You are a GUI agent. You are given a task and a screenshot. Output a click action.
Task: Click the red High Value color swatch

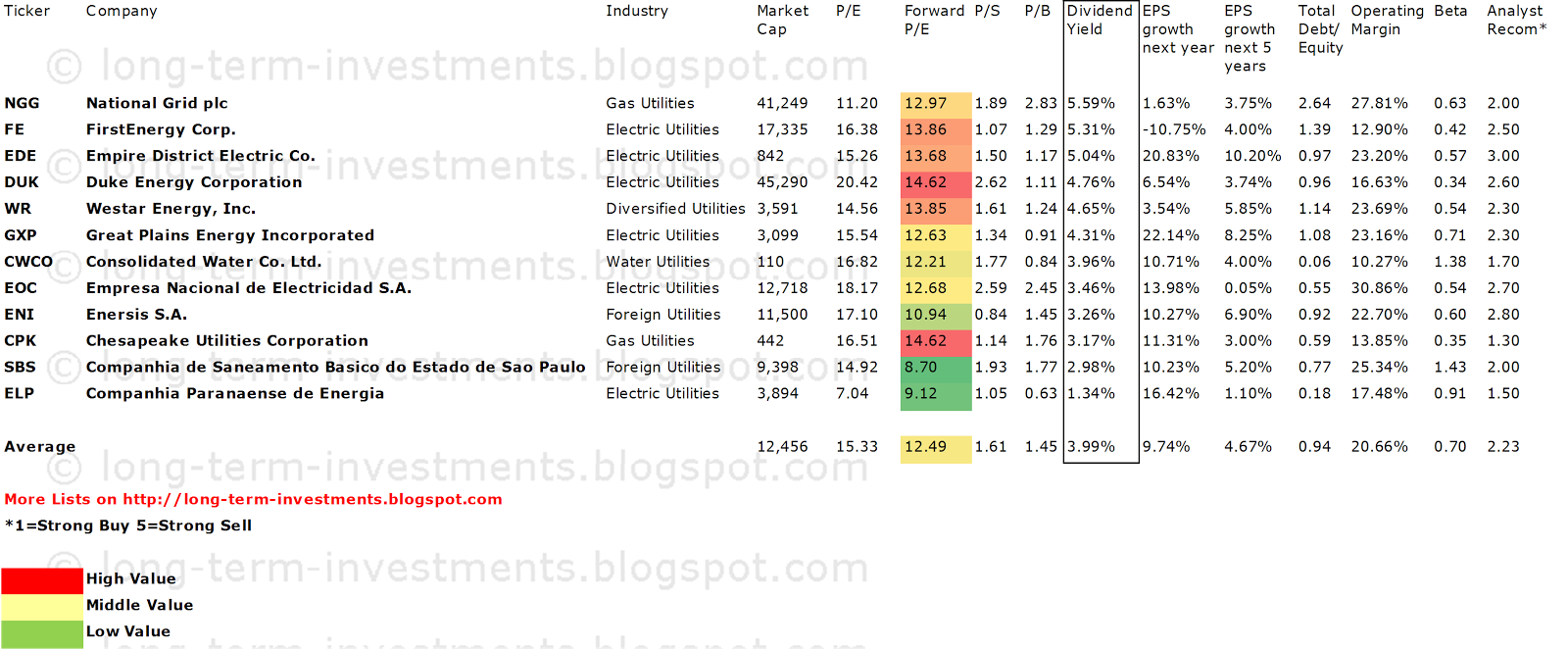click(42, 580)
